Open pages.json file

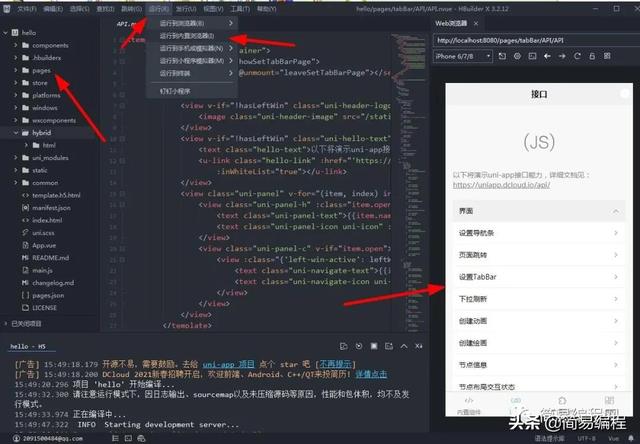pyautogui.click(x=48, y=295)
